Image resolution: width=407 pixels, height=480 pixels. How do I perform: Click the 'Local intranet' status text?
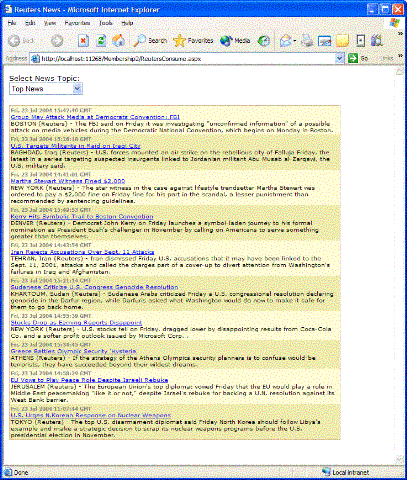(351, 472)
